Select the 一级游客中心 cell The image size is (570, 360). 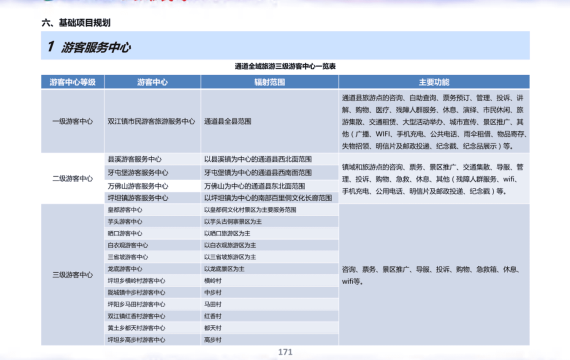click(x=73, y=121)
